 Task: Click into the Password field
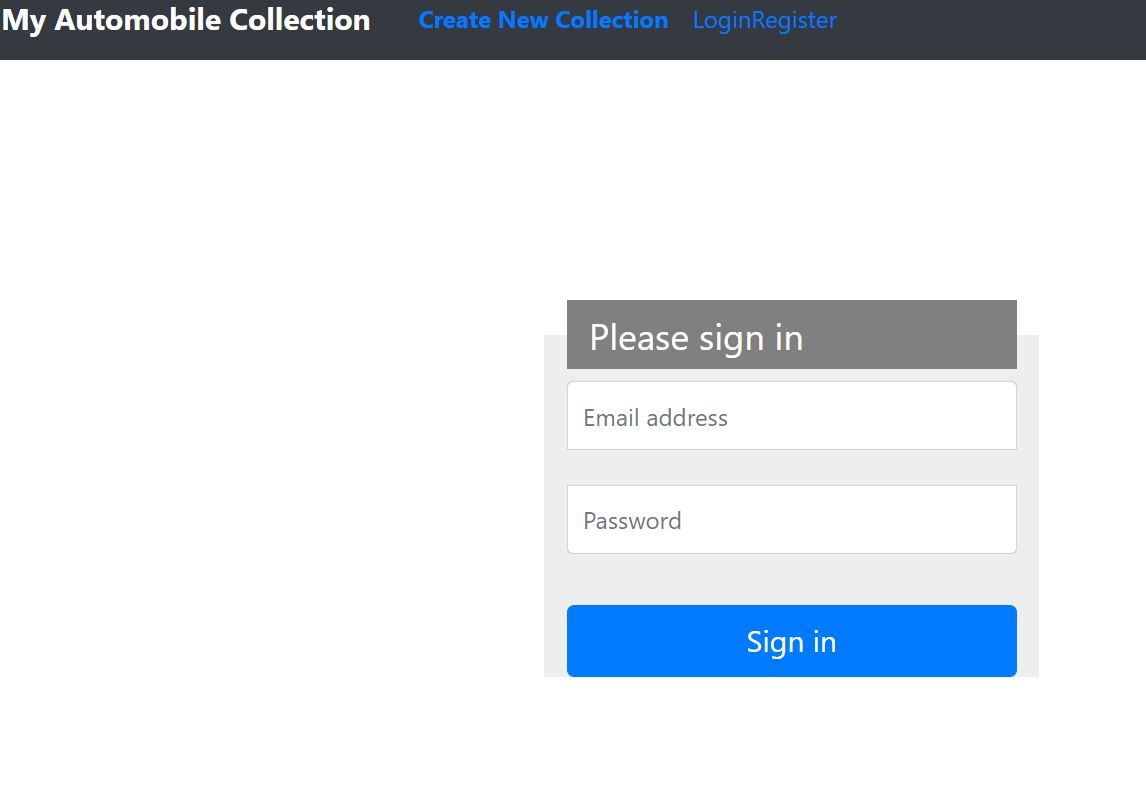(791, 520)
